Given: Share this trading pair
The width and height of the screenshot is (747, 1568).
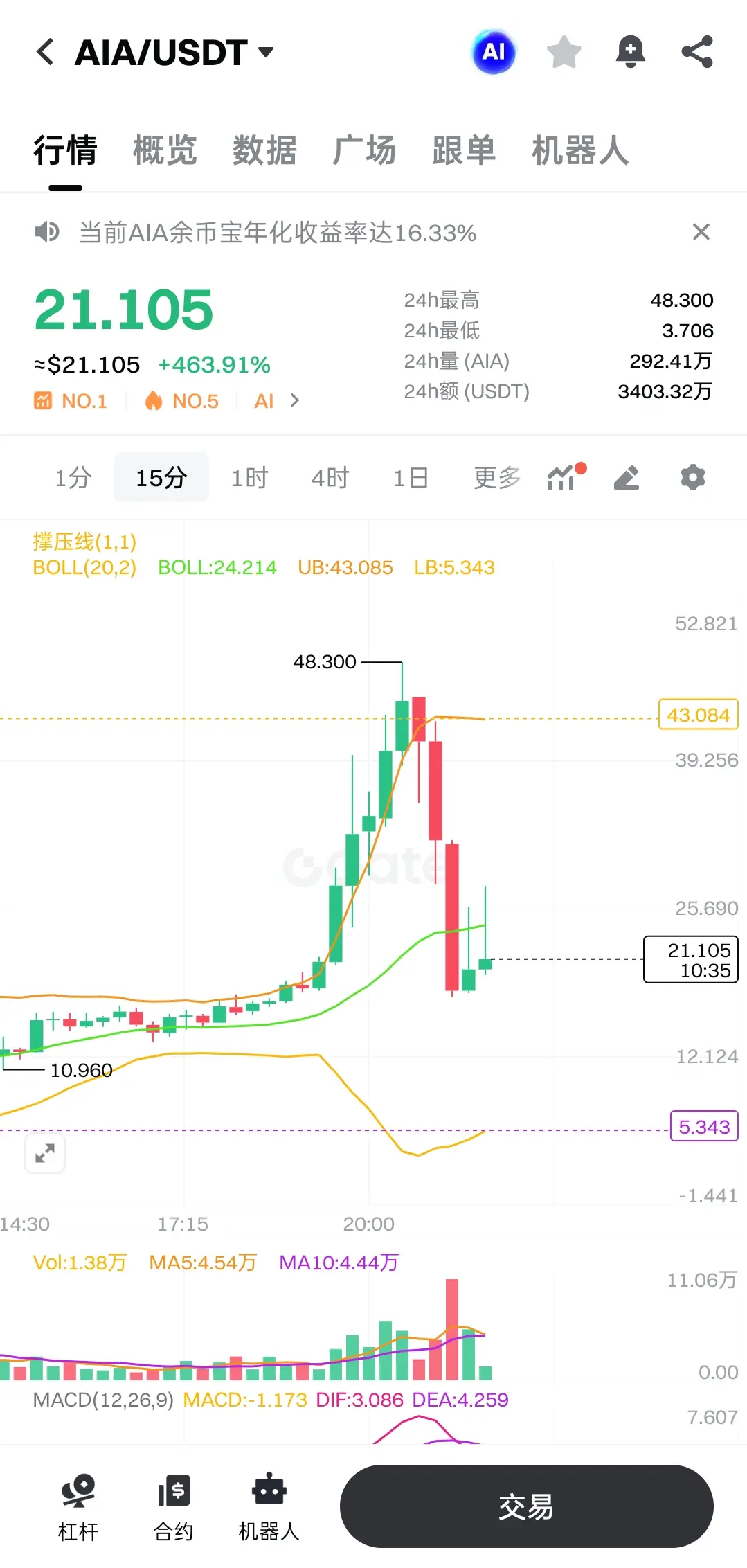Looking at the screenshot, I should [697, 52].
